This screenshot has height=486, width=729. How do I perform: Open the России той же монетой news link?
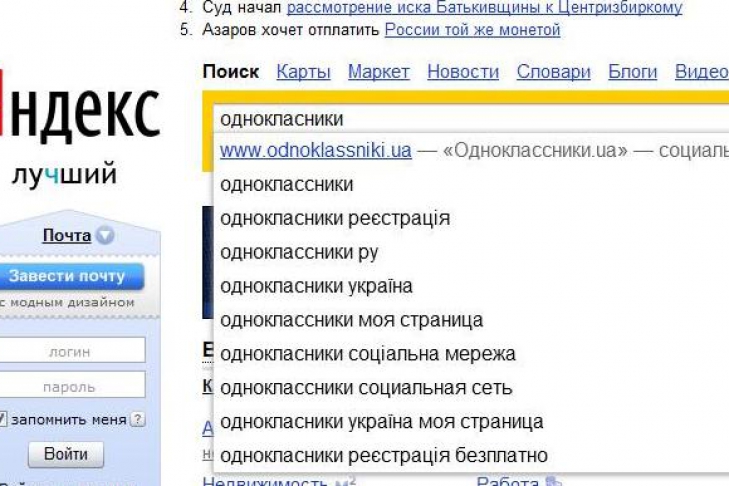tap(472, 29)
